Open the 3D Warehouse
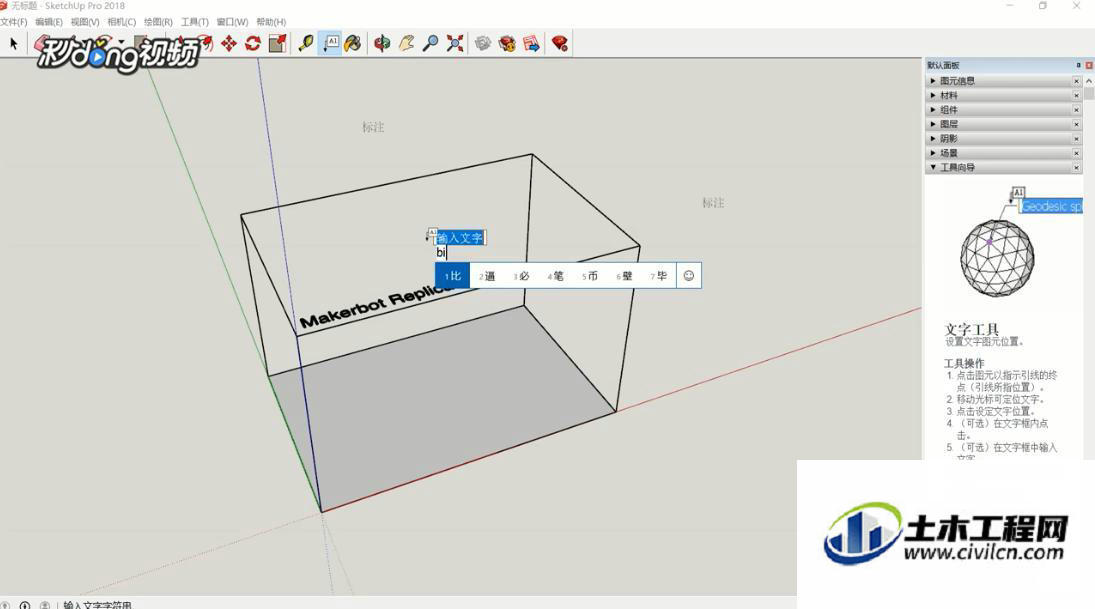 coord(483,43)
